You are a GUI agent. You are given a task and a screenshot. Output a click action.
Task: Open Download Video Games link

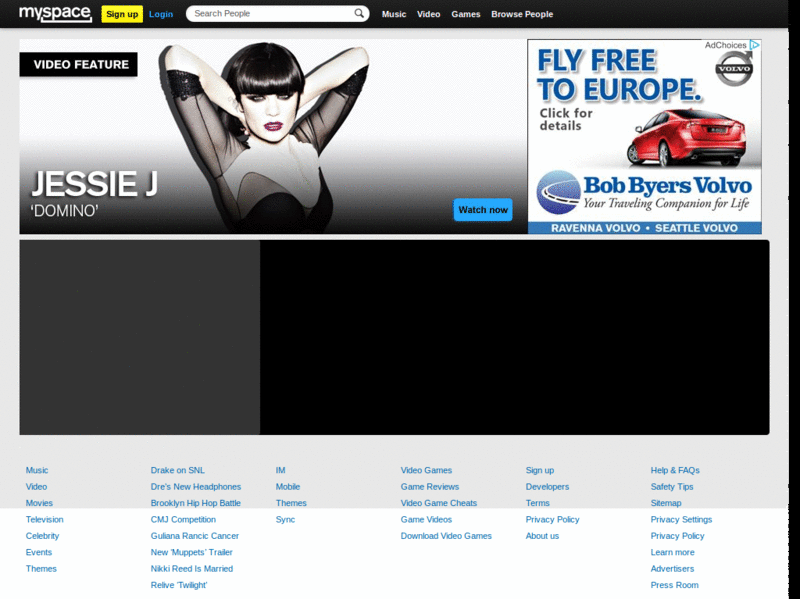coord(446,536)
